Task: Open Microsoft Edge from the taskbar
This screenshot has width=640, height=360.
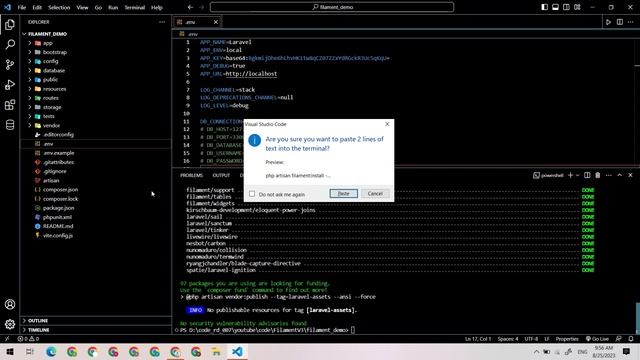Action: (51, 351)
